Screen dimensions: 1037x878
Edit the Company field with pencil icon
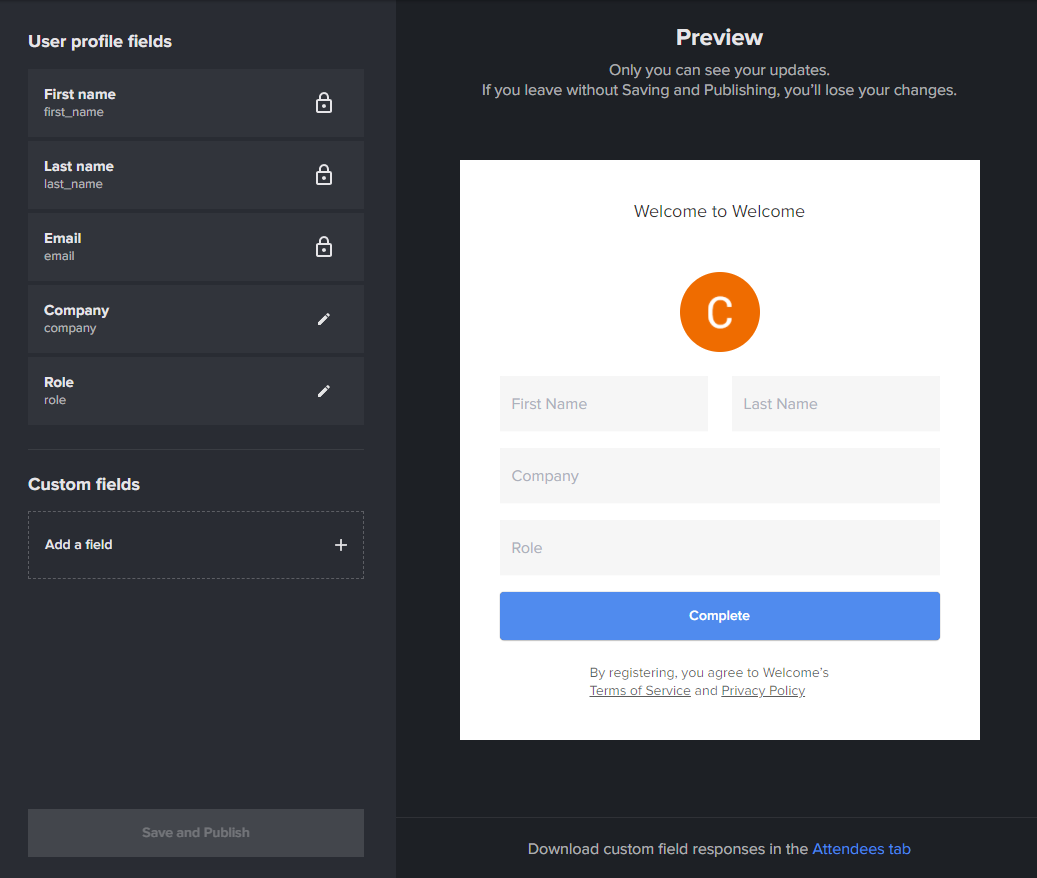pos(323,319)
